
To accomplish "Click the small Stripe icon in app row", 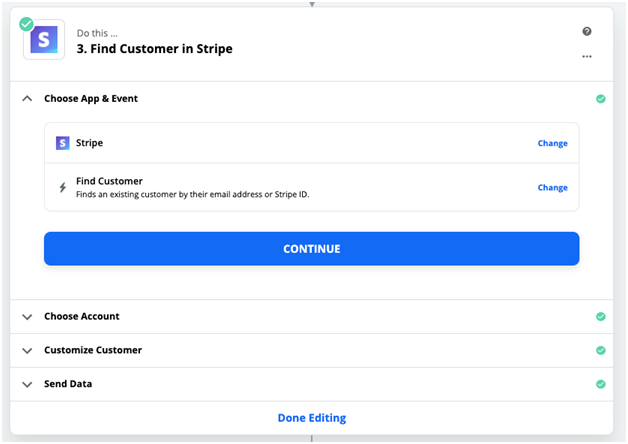I will [62, 143].
